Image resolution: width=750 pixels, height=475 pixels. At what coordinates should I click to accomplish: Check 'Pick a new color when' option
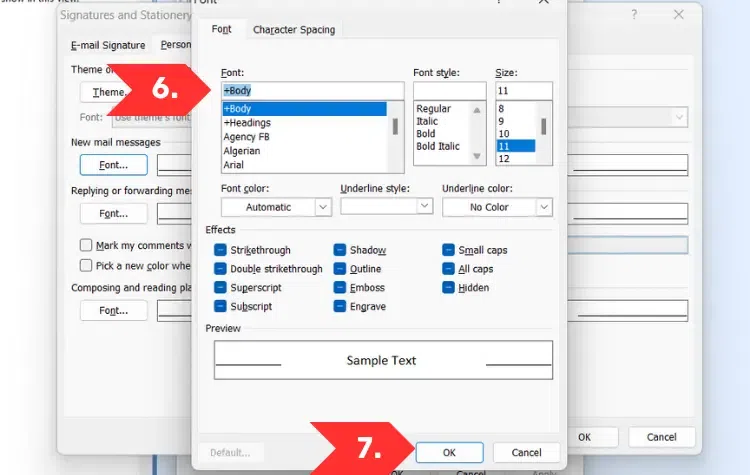coord(86,265)
